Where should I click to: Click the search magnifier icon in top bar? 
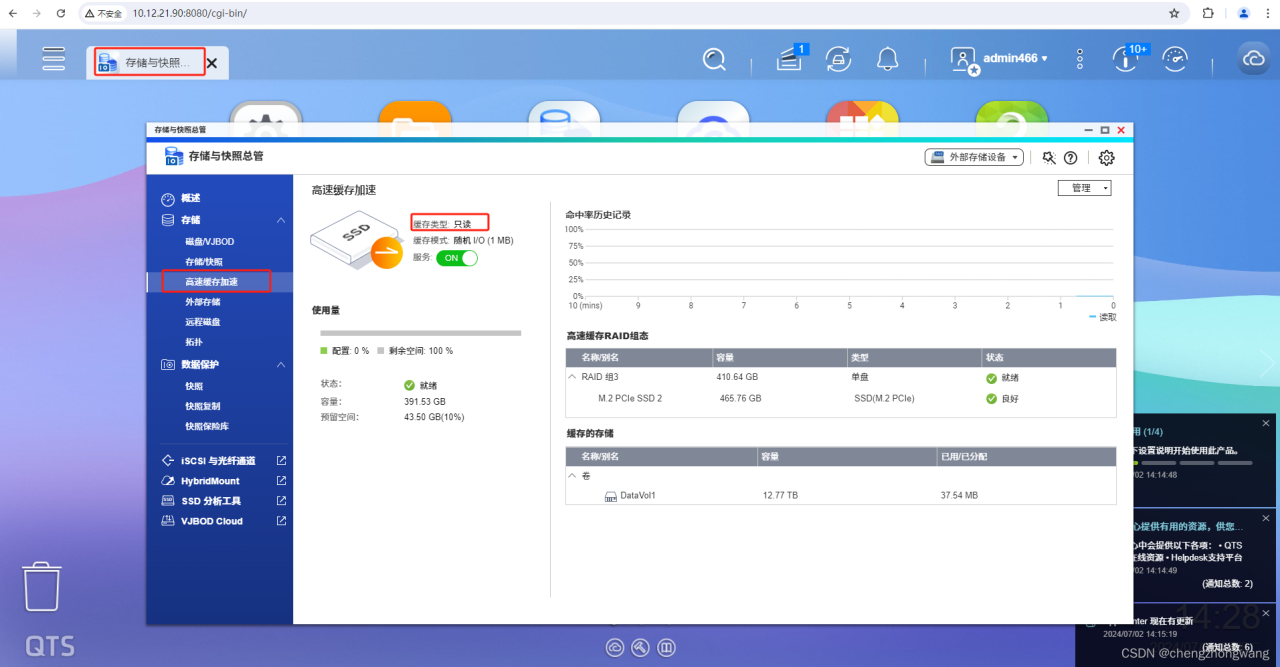point(714,60)
